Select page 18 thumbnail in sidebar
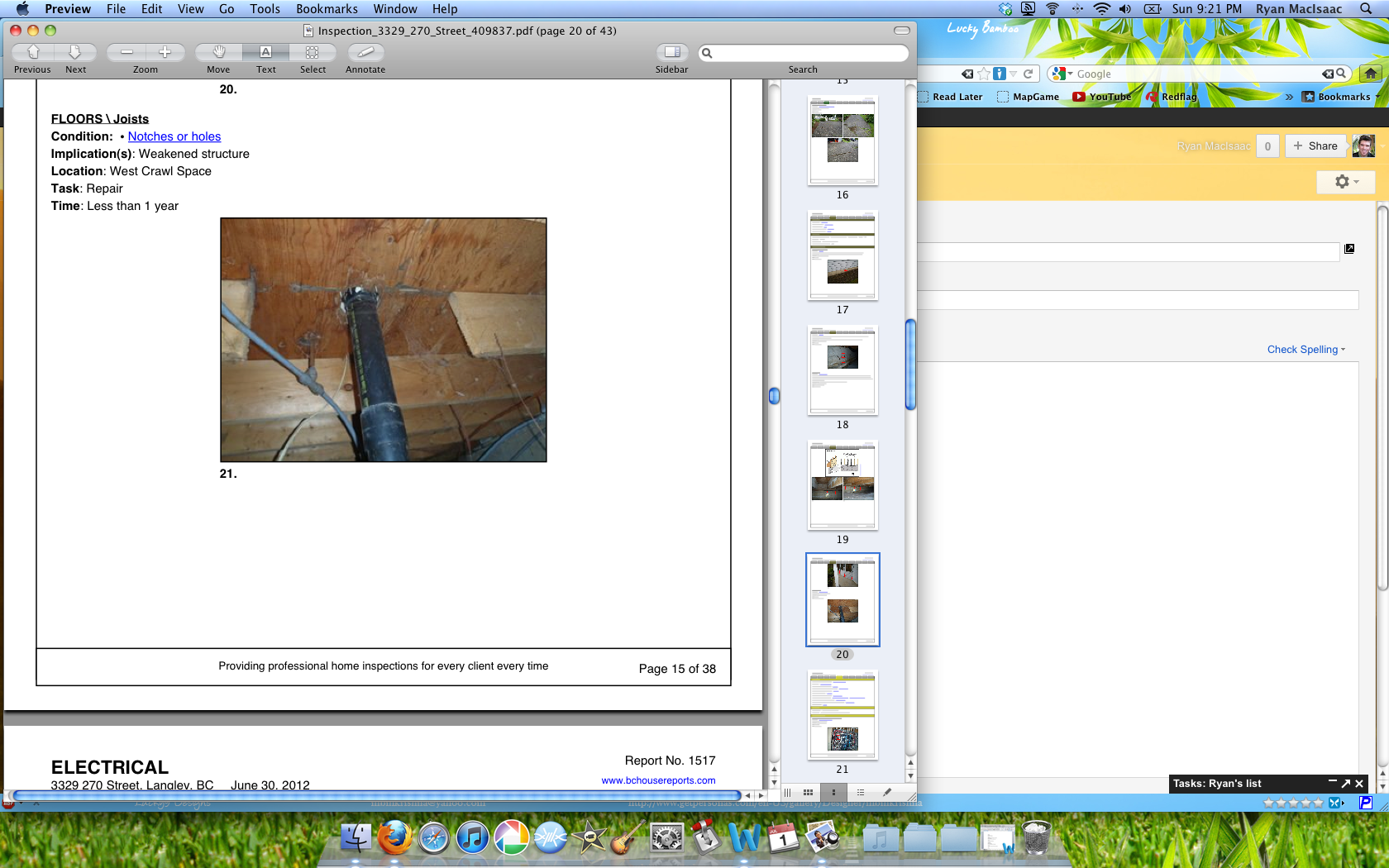Screen dimensions: 1389x868 click(842, 370)
